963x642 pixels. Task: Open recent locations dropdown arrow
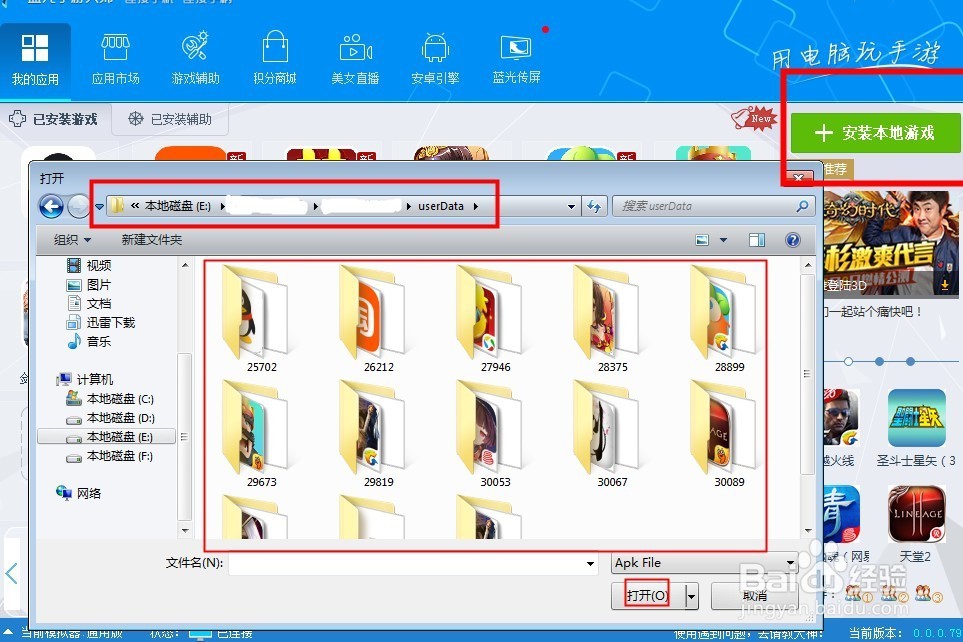click(x=99, y=206)
